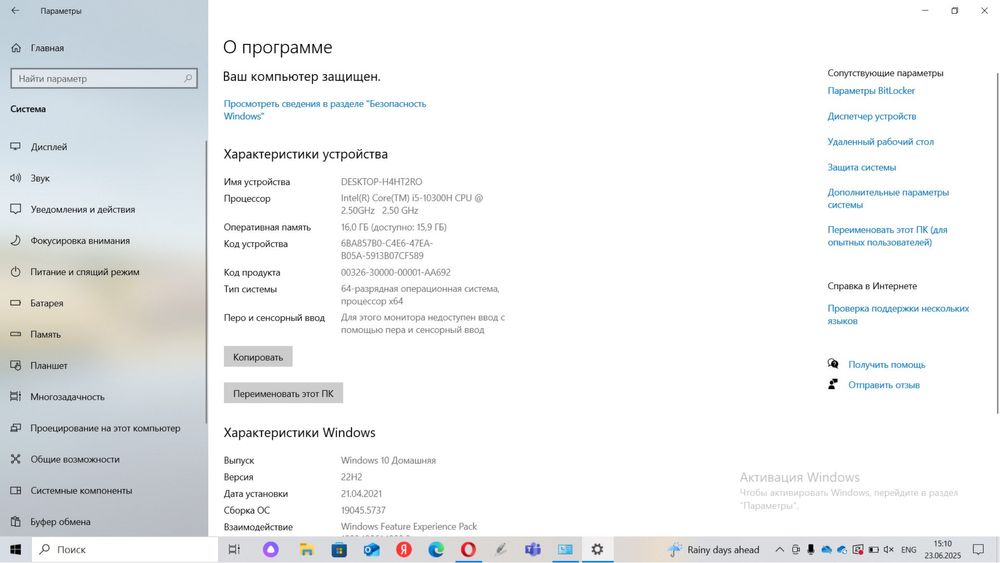Open the Rainy days ahead weather widget
Screen dimensions: 1000x563
(714, 550)
